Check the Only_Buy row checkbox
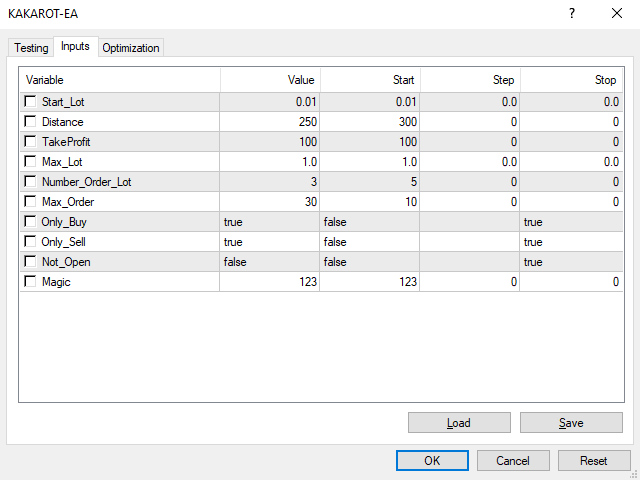This screenshot has height=480, width=640. [30, 221]
